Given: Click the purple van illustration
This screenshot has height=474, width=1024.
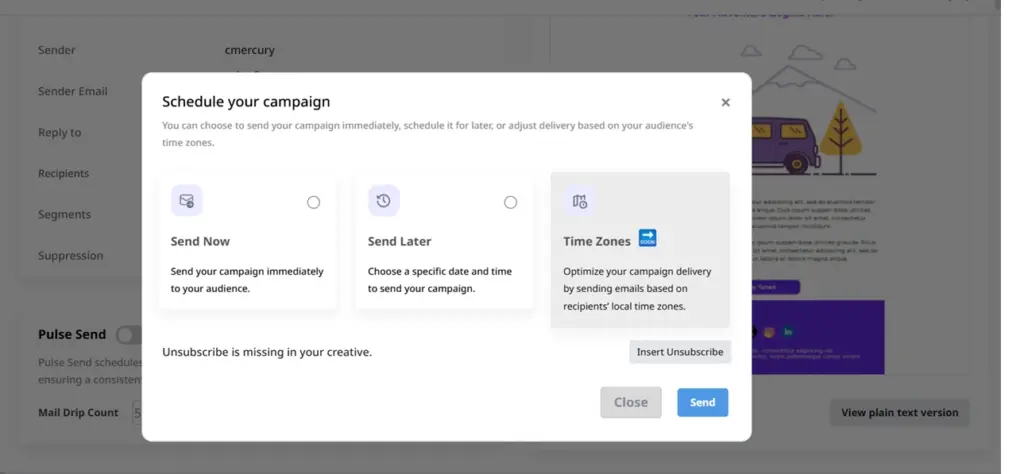Looking at the screenshot, I should point(782,145).
